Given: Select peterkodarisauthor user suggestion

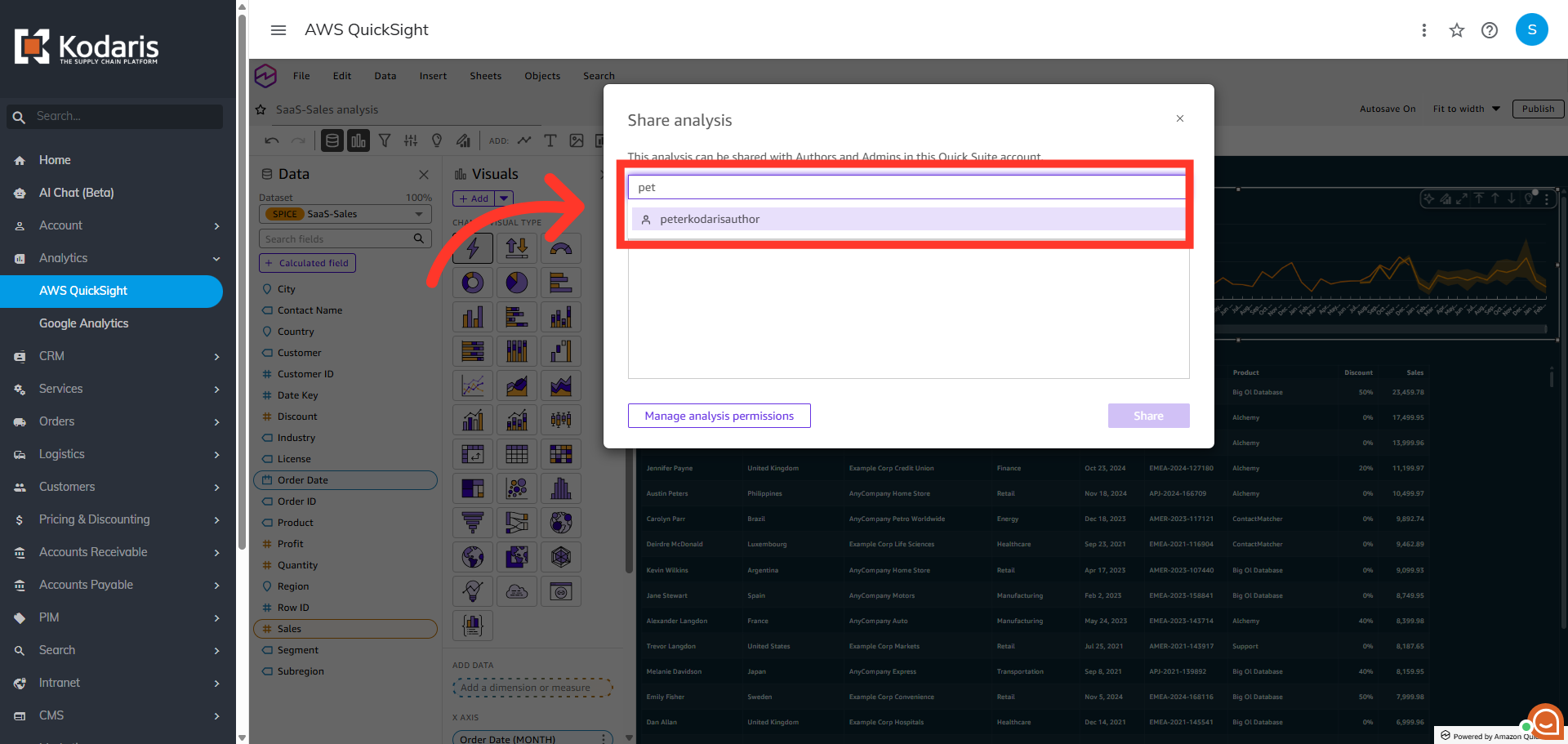Looking at the screenshot, I should coord(909,219).
